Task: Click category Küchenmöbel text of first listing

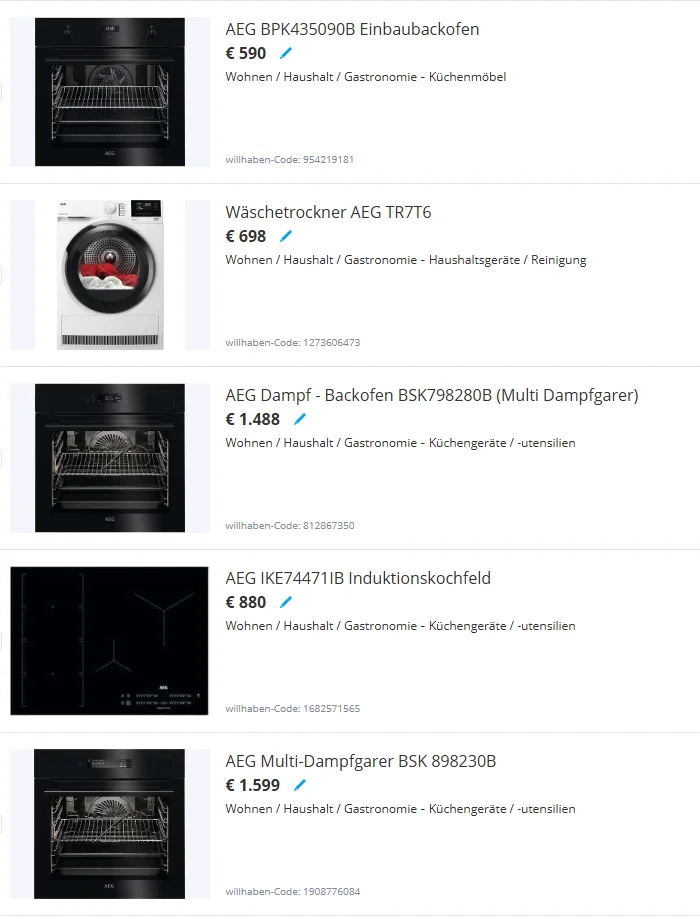Action: pos(467,77)
